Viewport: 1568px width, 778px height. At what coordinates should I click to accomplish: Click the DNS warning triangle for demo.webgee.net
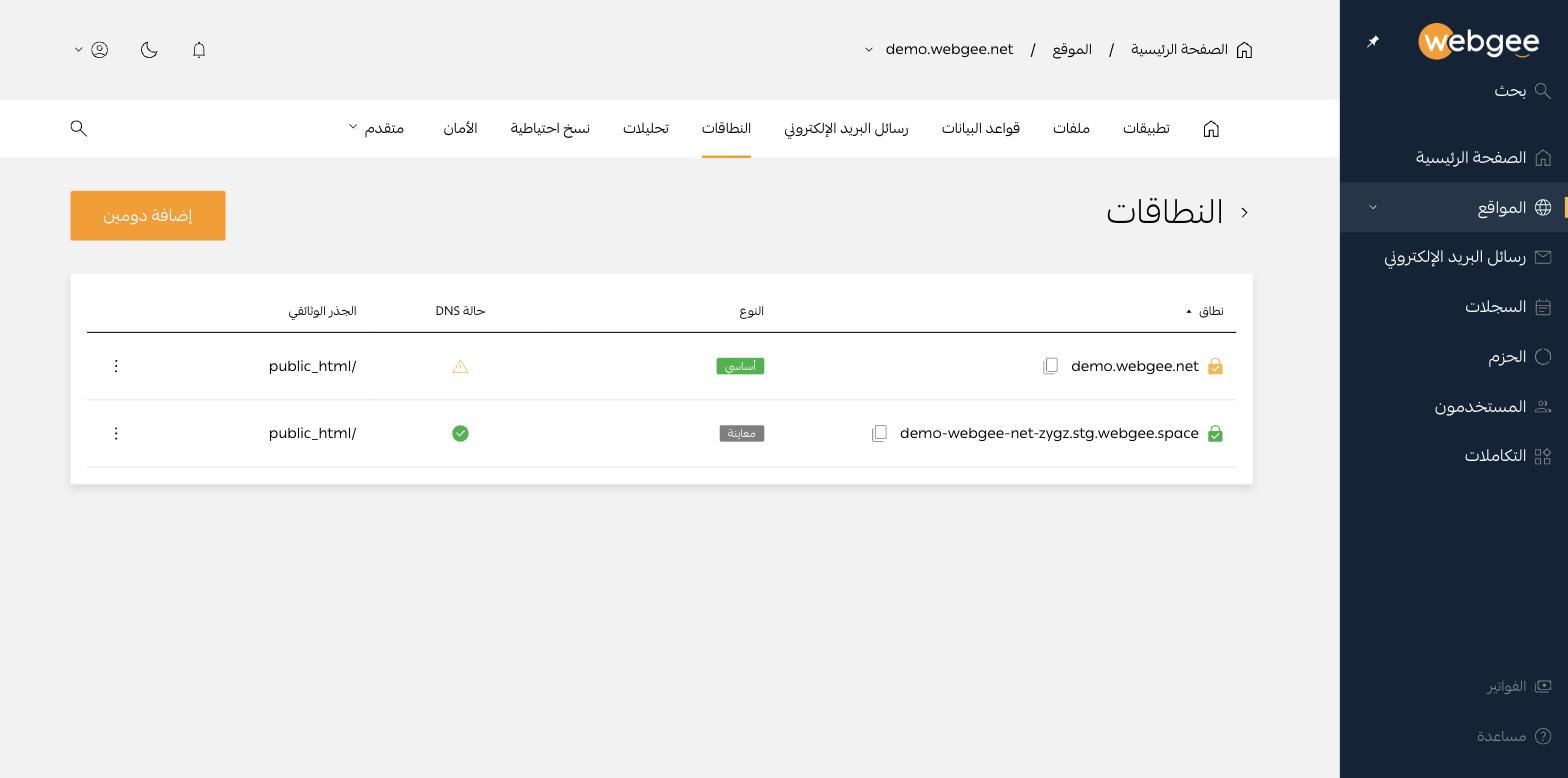460,366
